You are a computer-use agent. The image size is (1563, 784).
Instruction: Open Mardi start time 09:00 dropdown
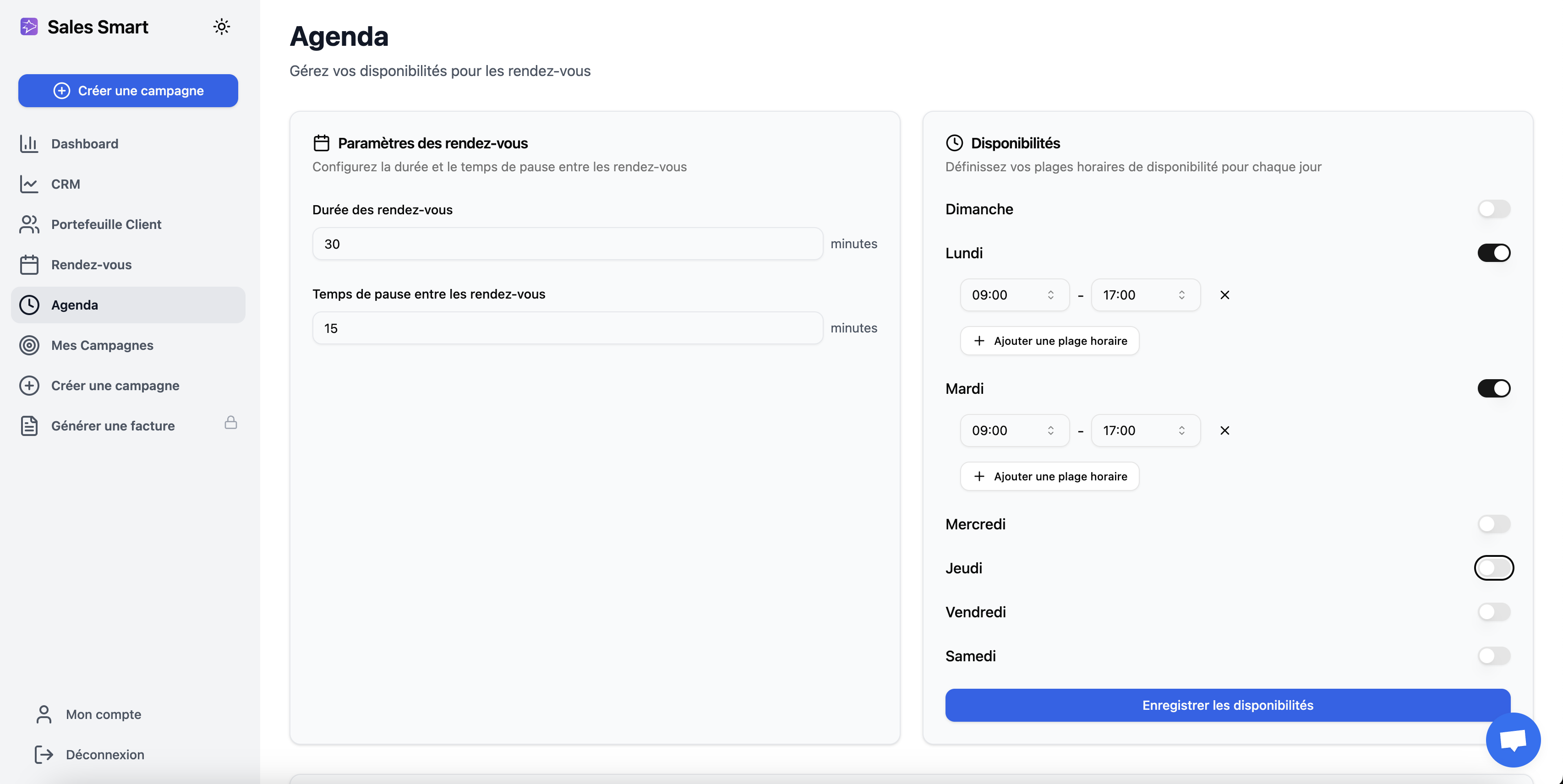click(1014, 430)
